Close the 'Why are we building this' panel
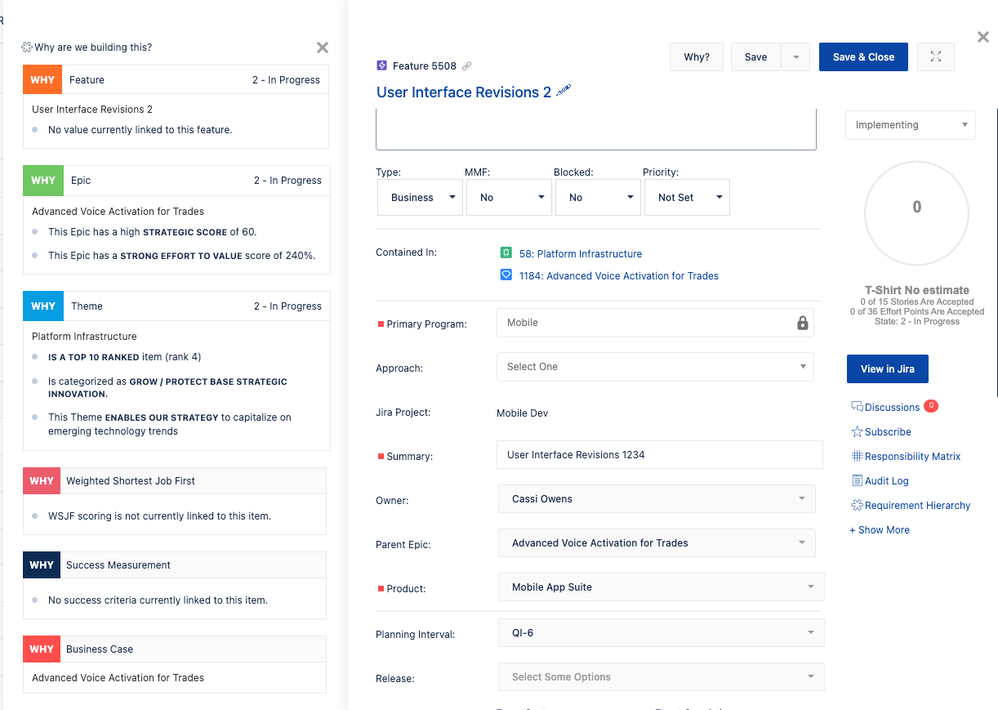 pyautogui.click(x=322, y=47)
